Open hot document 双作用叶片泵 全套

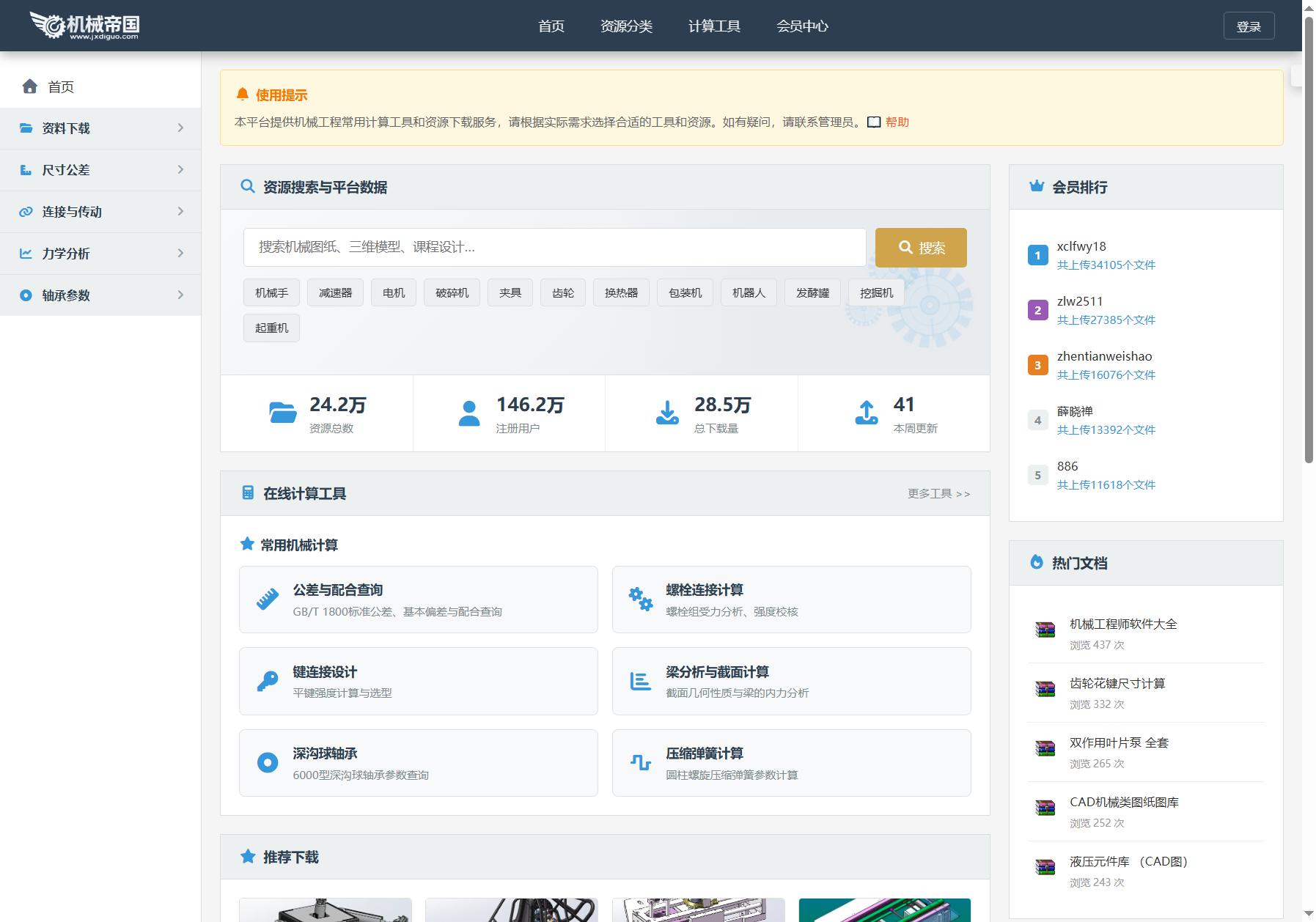1119,743
